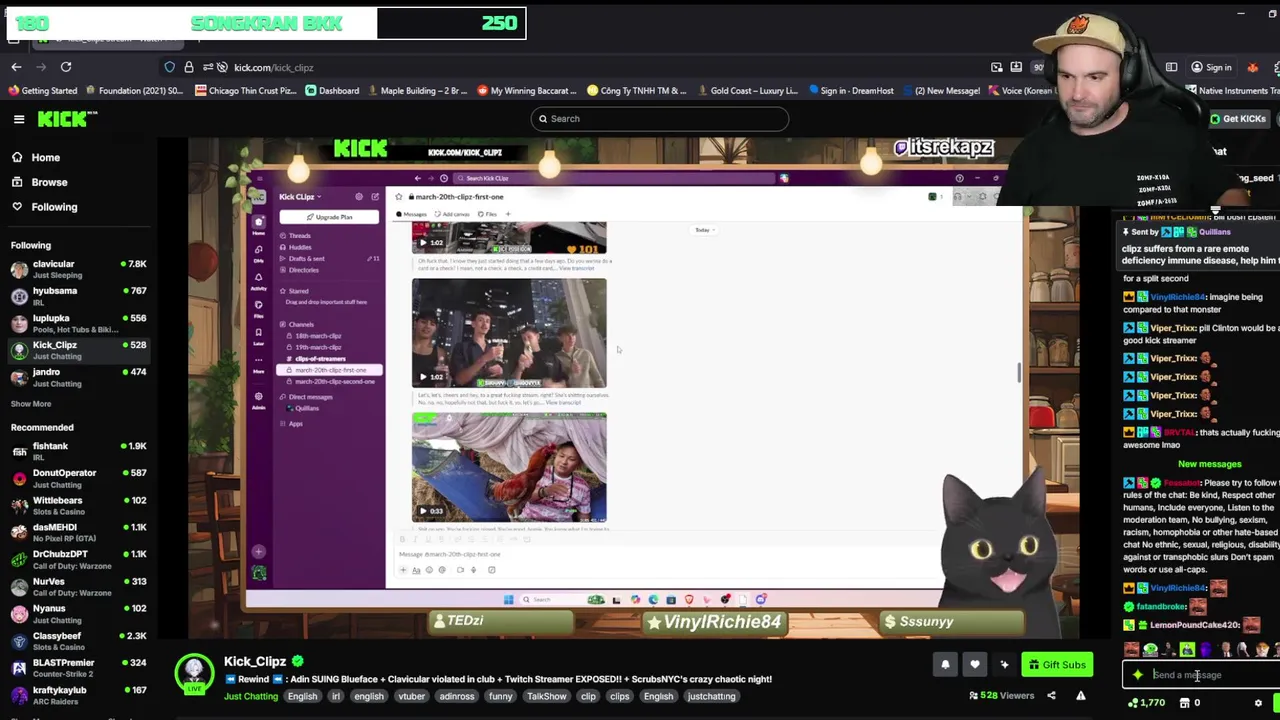Viewport: 1280px width, 720px height.
Task: Open DonutOperator recommended channel
Action: pos(78,478)
